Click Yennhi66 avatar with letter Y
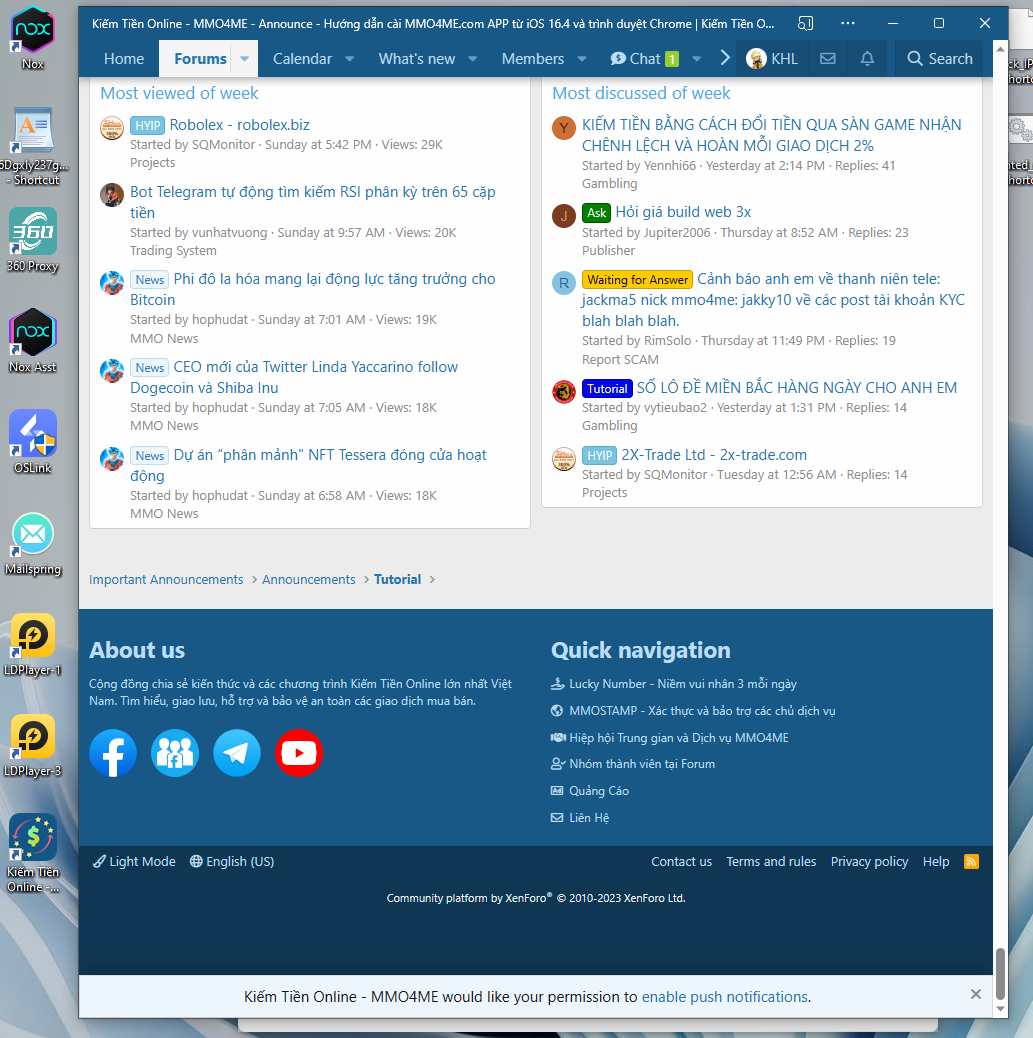The height and width of the screenshot is (1038, 1033). pyautogui.click(x=564, y=128)
